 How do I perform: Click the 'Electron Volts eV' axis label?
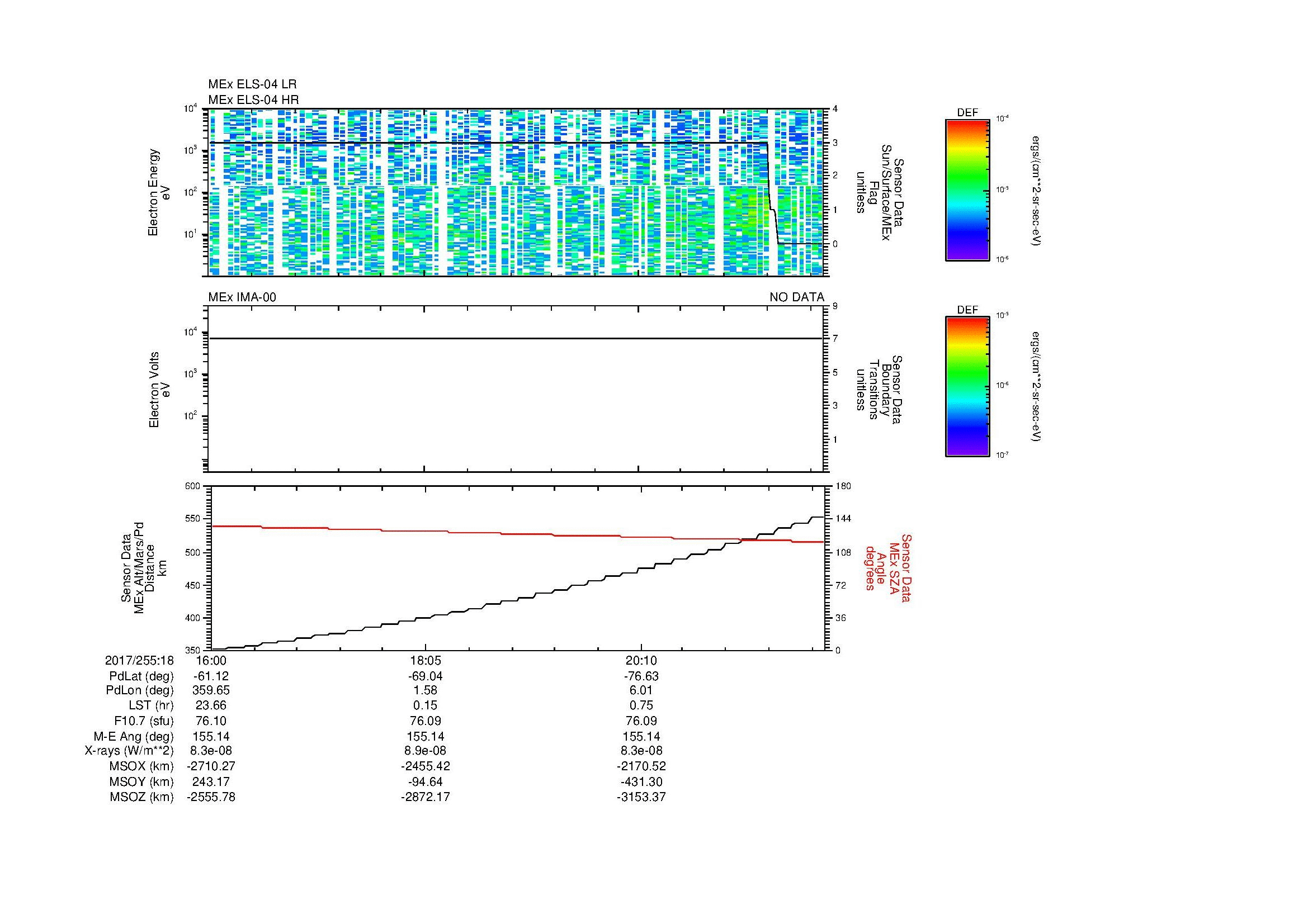click(159, 390)
